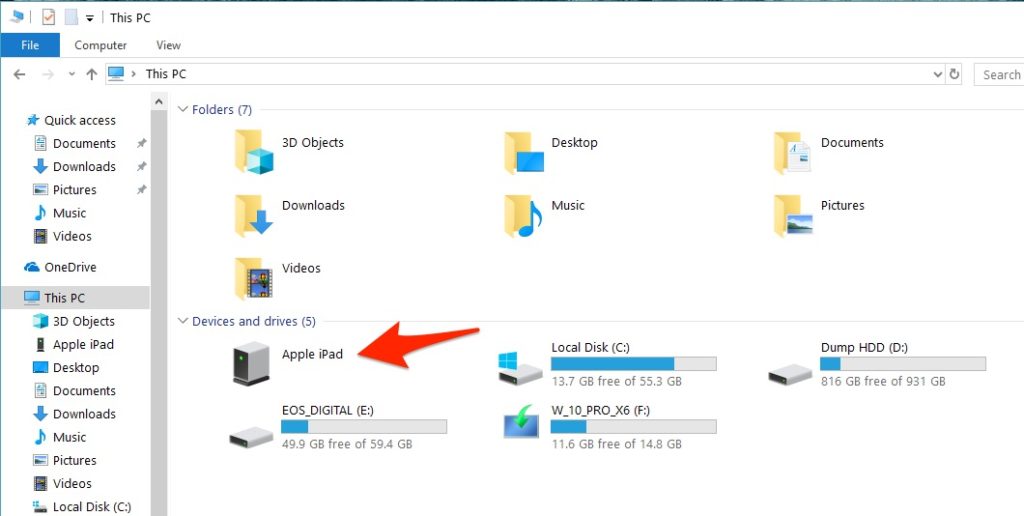
Task: Open the recent locations dropdown arrow
Action: coord(71,74)
